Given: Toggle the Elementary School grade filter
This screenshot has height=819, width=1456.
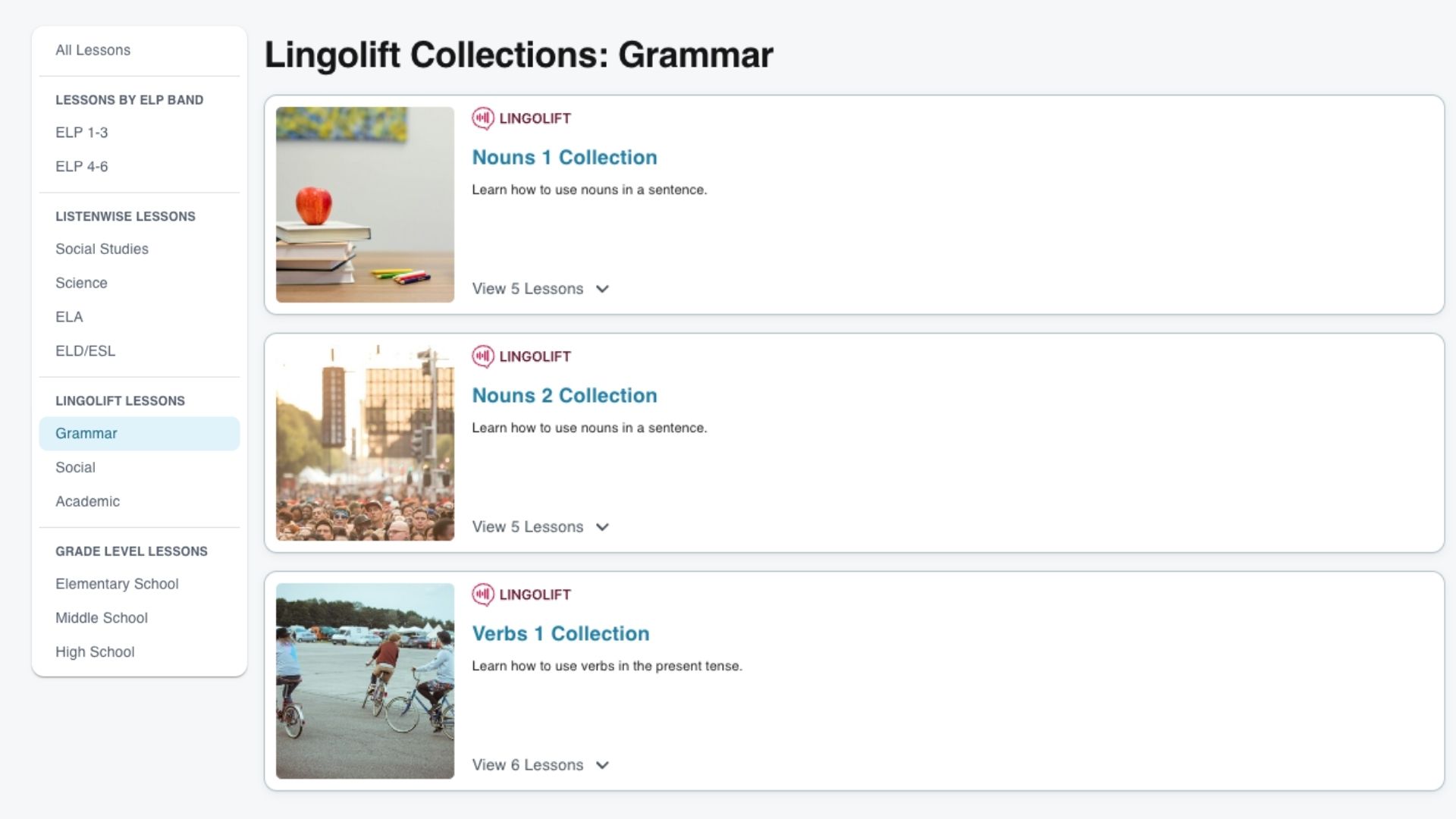Looking at the screenshot, I should [x=117, y=584].
